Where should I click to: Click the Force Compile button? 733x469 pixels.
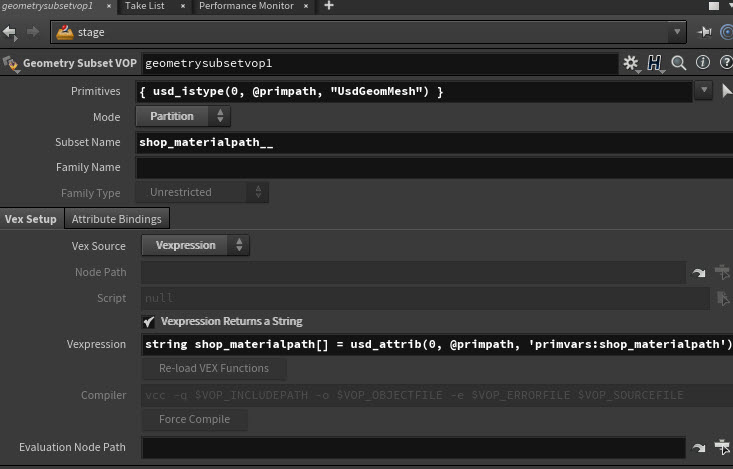(194, 419)
